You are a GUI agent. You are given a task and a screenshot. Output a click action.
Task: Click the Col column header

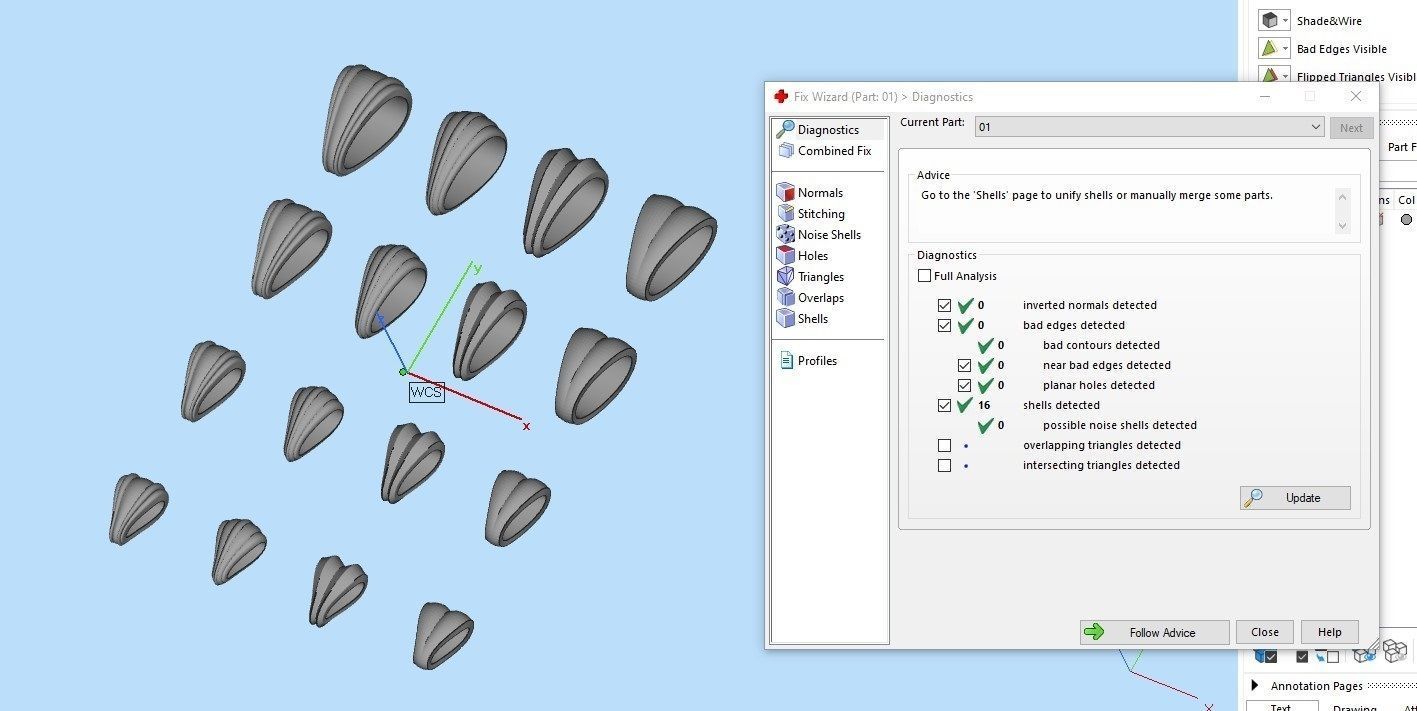click(1406, 200)
